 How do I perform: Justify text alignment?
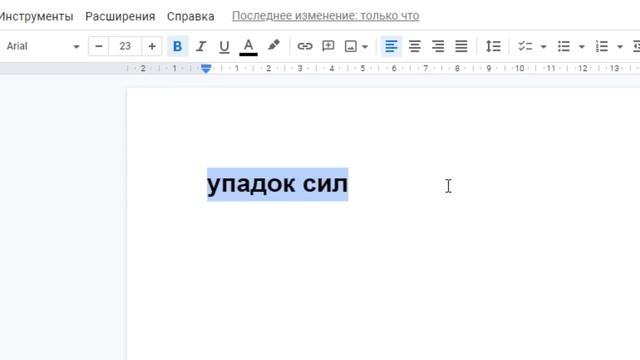click(461, 46)
